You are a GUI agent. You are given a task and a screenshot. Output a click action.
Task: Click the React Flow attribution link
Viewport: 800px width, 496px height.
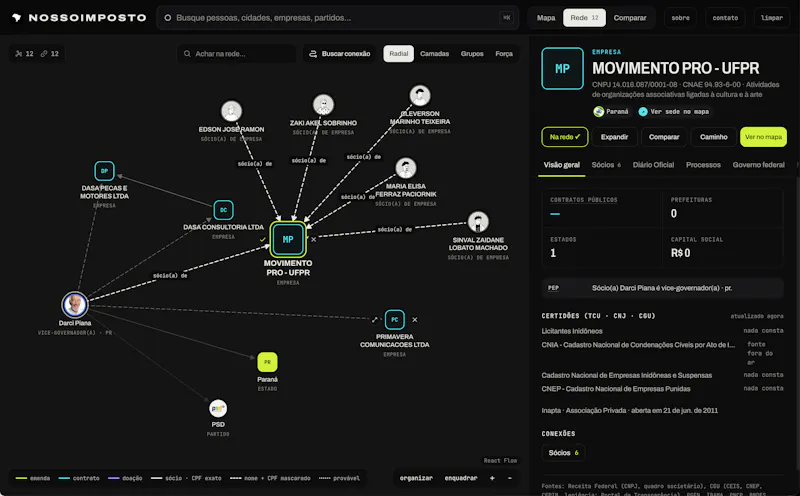click(500, 460)
